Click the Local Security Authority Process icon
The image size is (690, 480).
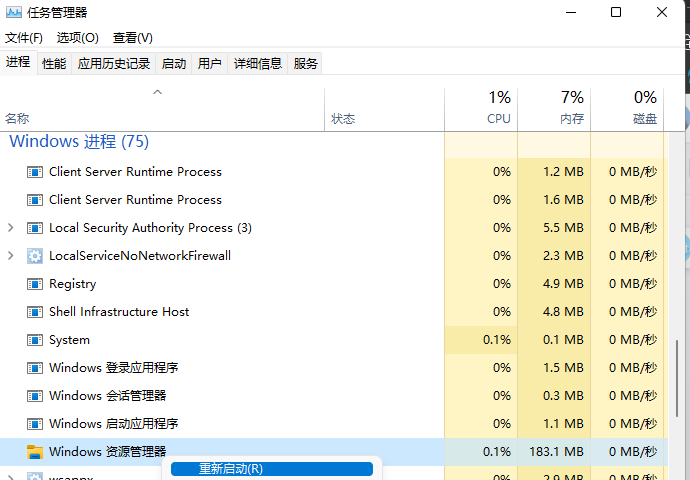pyautogui.click(x=35, y=228)
